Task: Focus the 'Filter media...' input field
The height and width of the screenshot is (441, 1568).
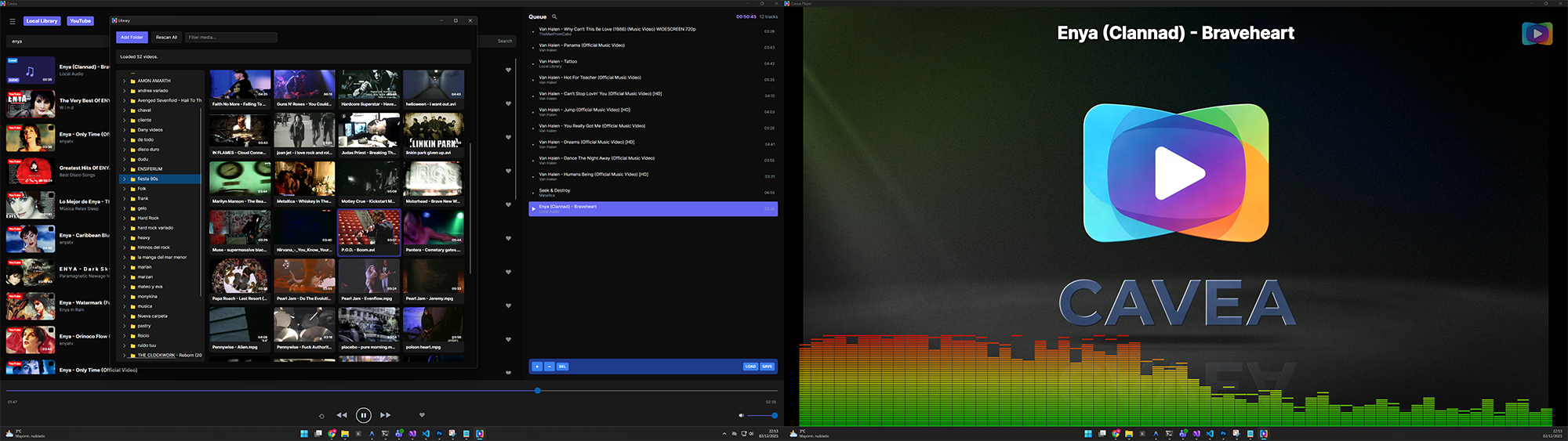Action: pos(231,37)
